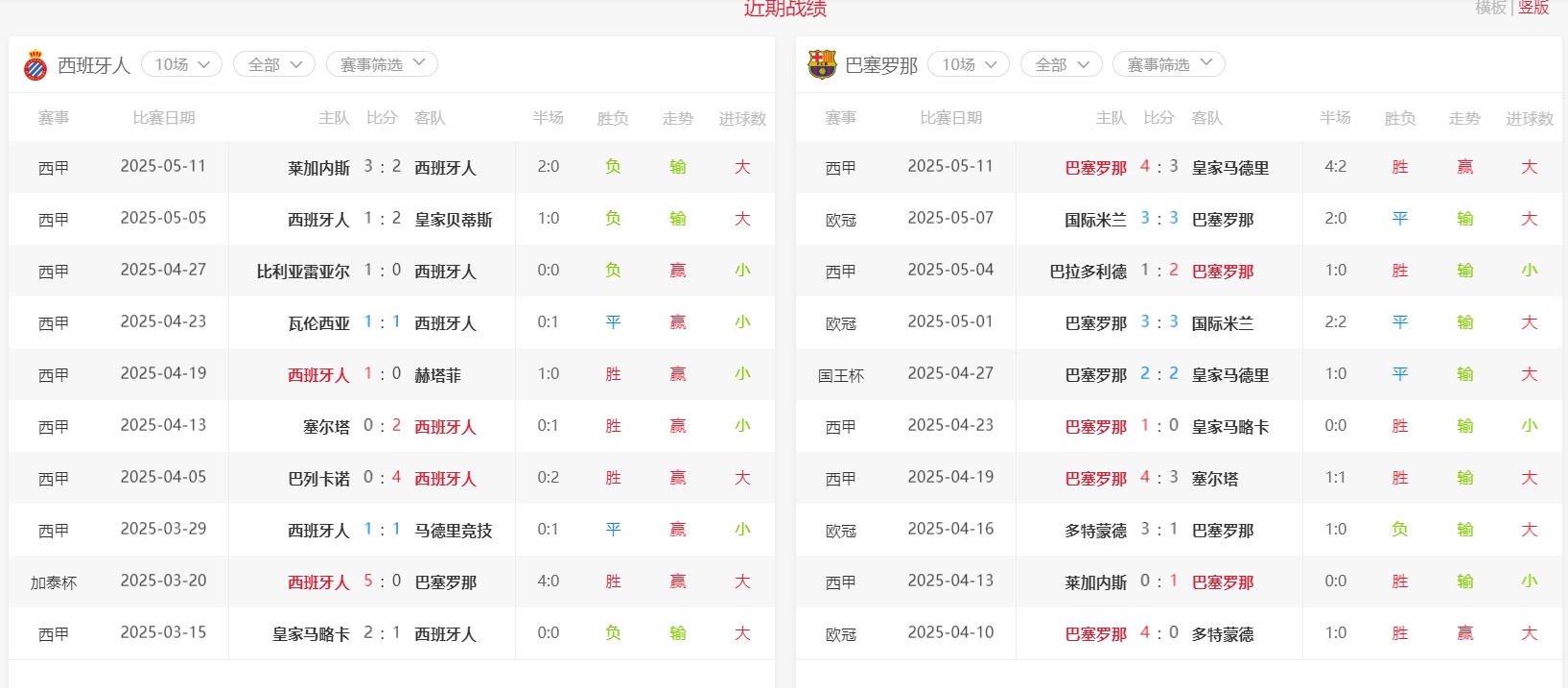Switch to 竖版 layout view
1568x688 pixels.
coord(1533,8)
